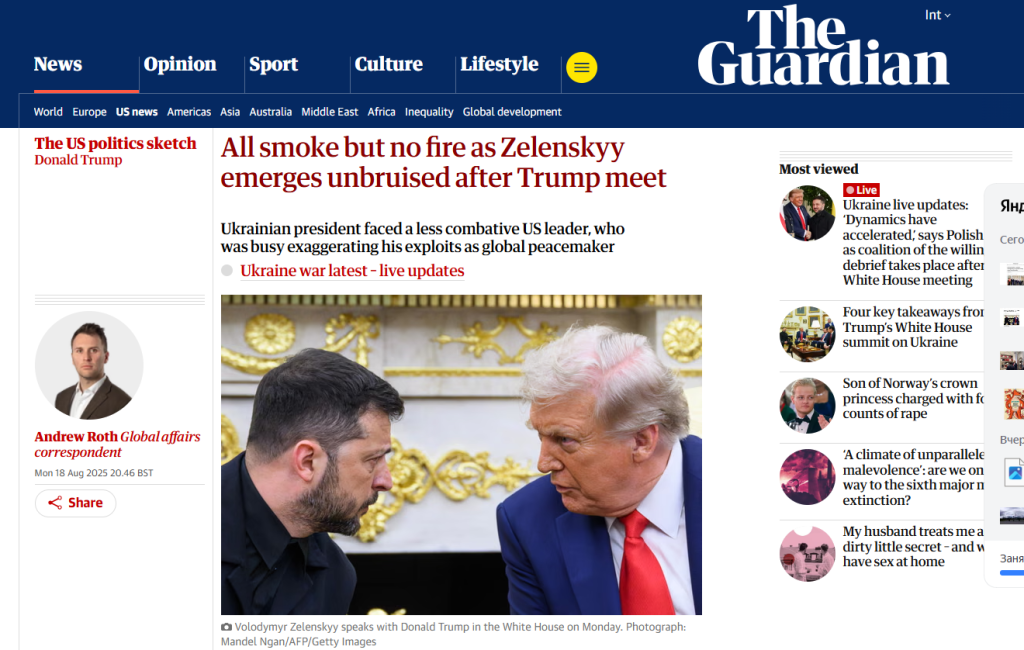
Task: Open Son of Norway's crown princess story
Action: click(914, 398)
